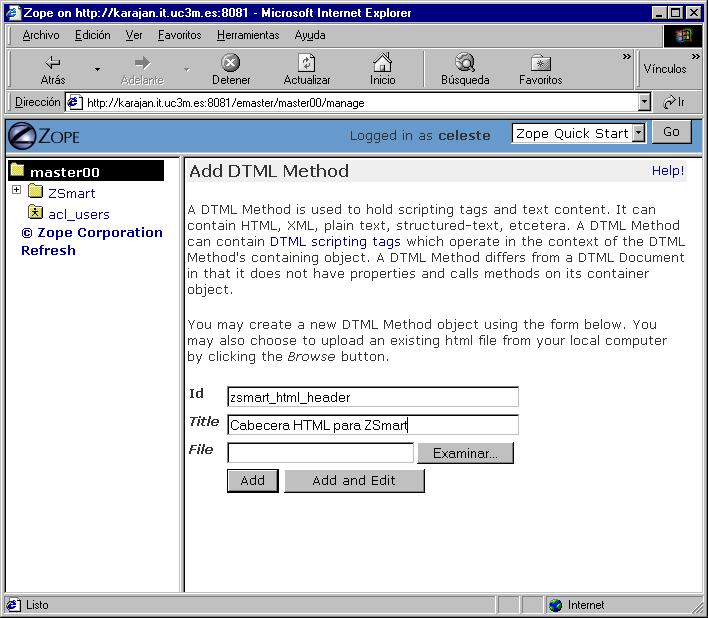Click the Ir go arrow icon
708x618 pixels.
tap(670, 102)
